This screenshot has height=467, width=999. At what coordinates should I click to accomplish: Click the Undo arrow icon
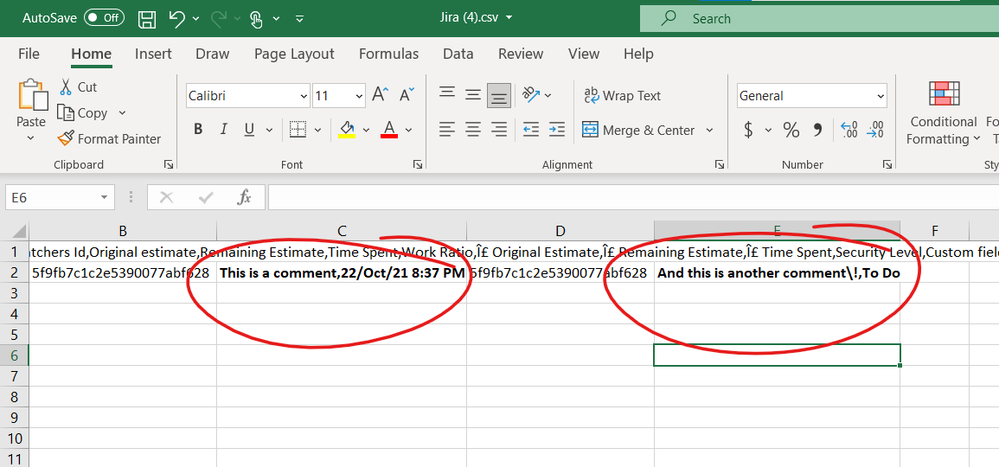tap(177, 18)
